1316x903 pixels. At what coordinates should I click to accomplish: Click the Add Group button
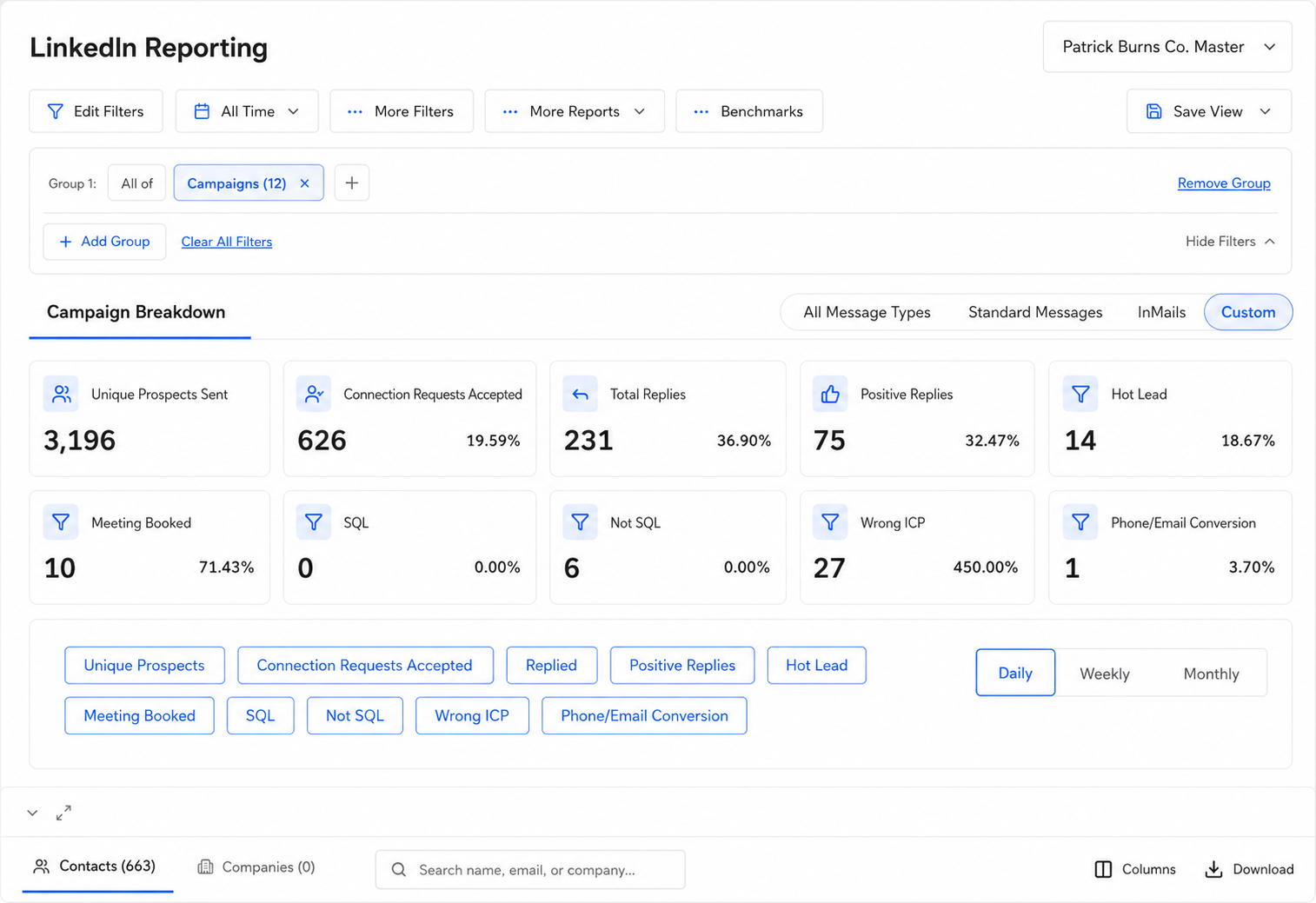104,242
